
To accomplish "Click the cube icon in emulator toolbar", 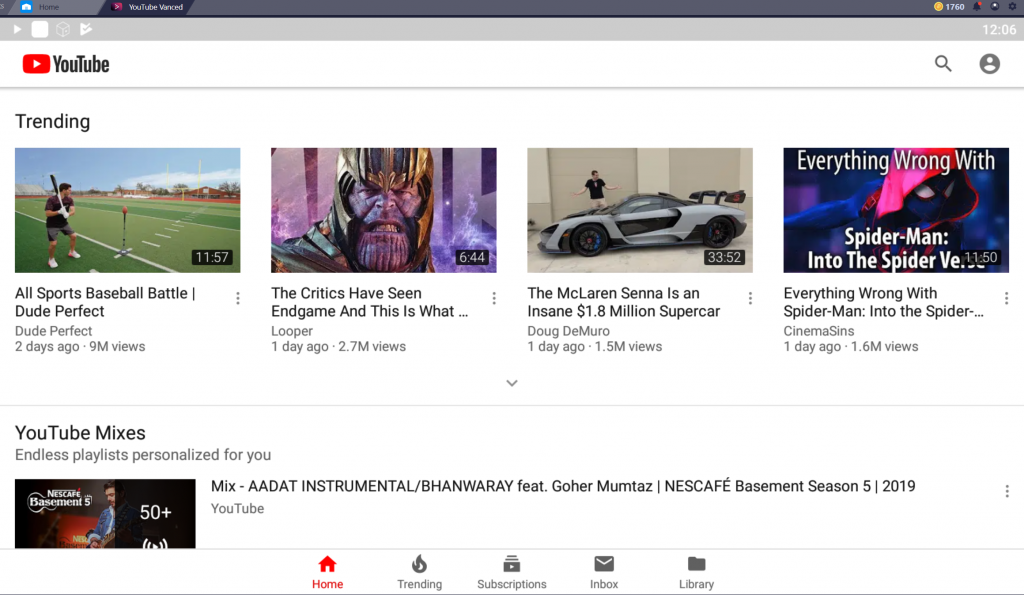I will [x=63, y=29].
